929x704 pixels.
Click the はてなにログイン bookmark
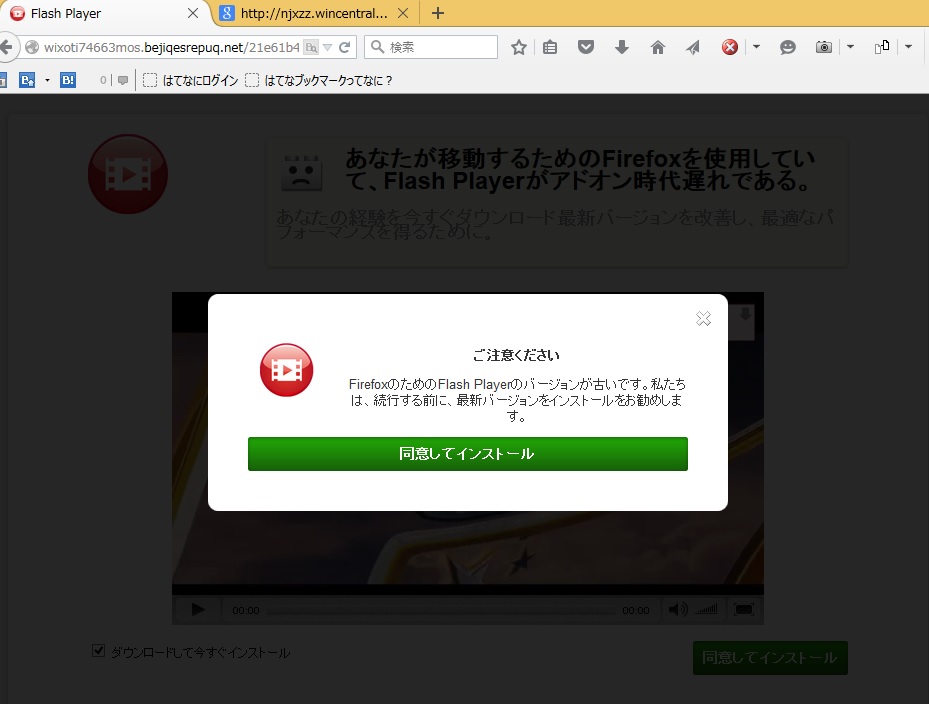(190, 81)
